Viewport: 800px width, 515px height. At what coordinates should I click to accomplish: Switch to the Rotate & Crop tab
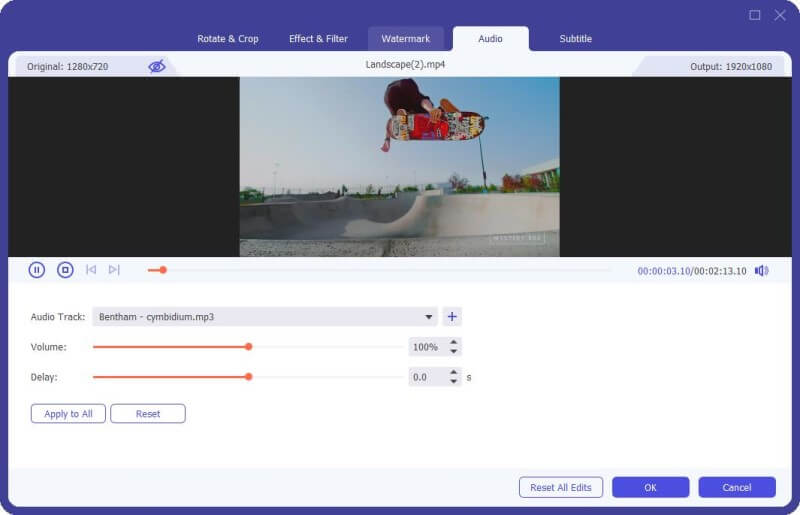point(228,39)
